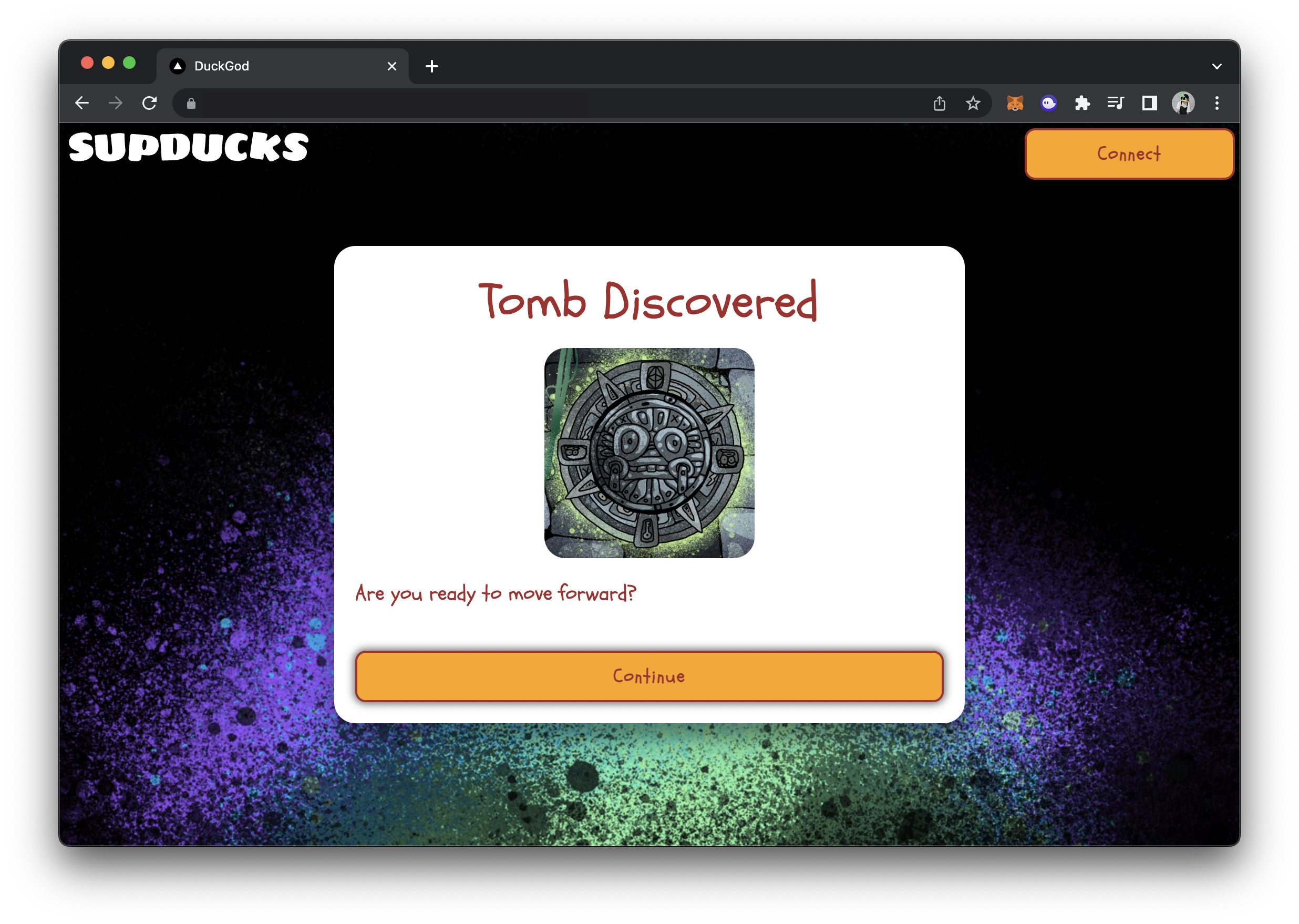Reload the DuckGod page
The width and height of the screenshot is (1299, 924).
point(150,103)
